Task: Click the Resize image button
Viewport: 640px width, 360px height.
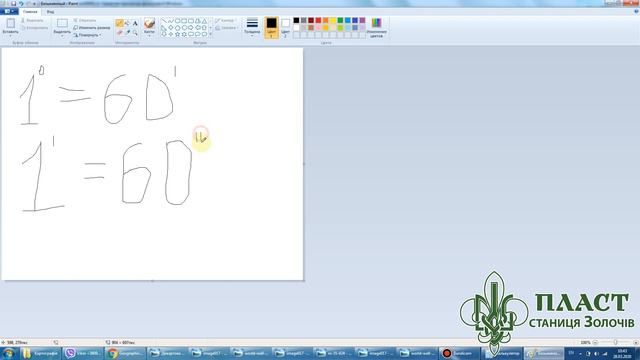Action: [91, 27]
